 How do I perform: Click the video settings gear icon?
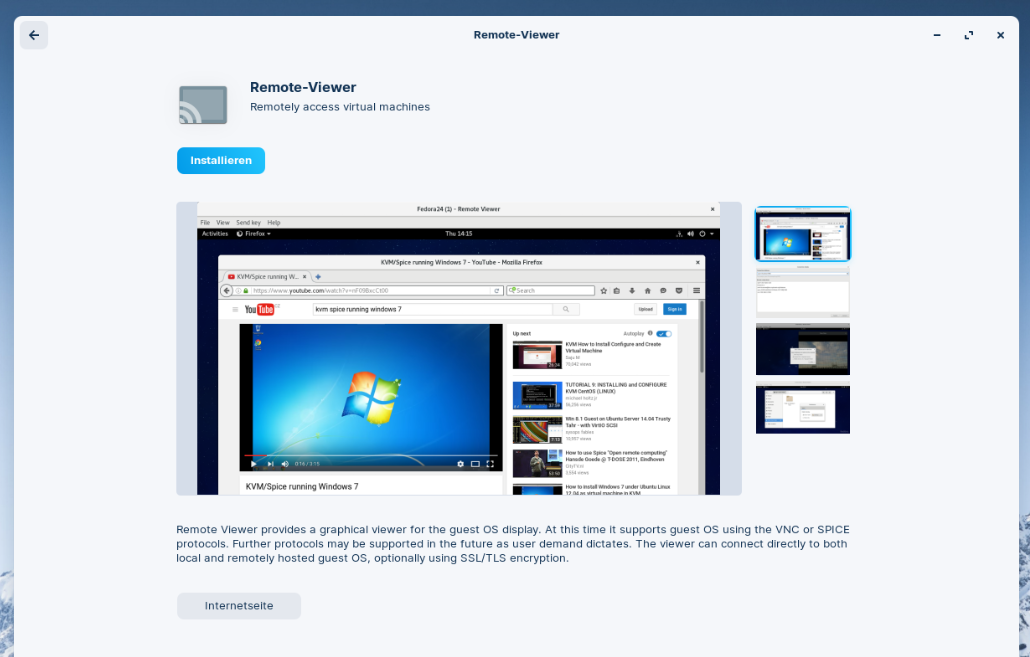coord(460,464)
